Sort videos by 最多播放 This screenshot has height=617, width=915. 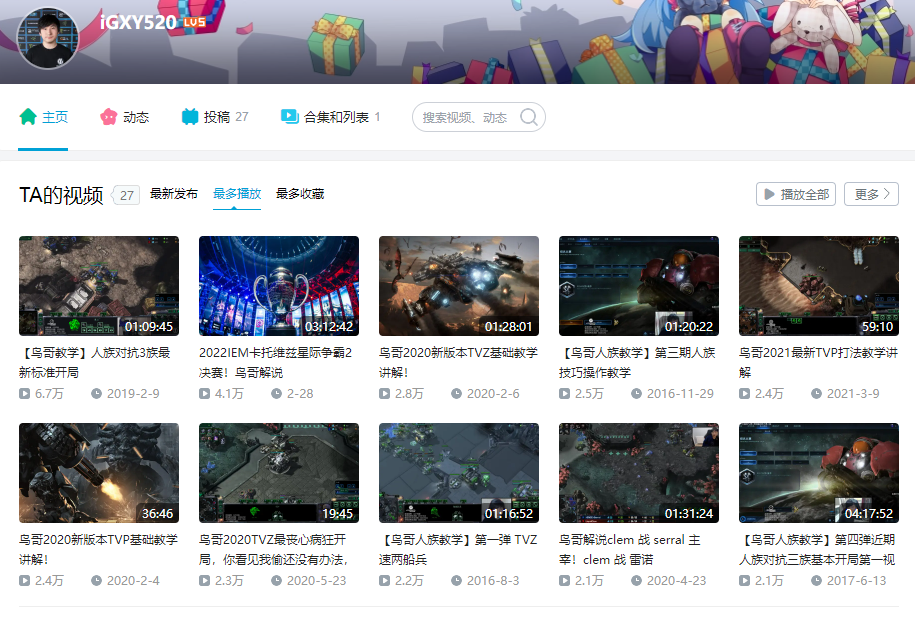point(237,193)
